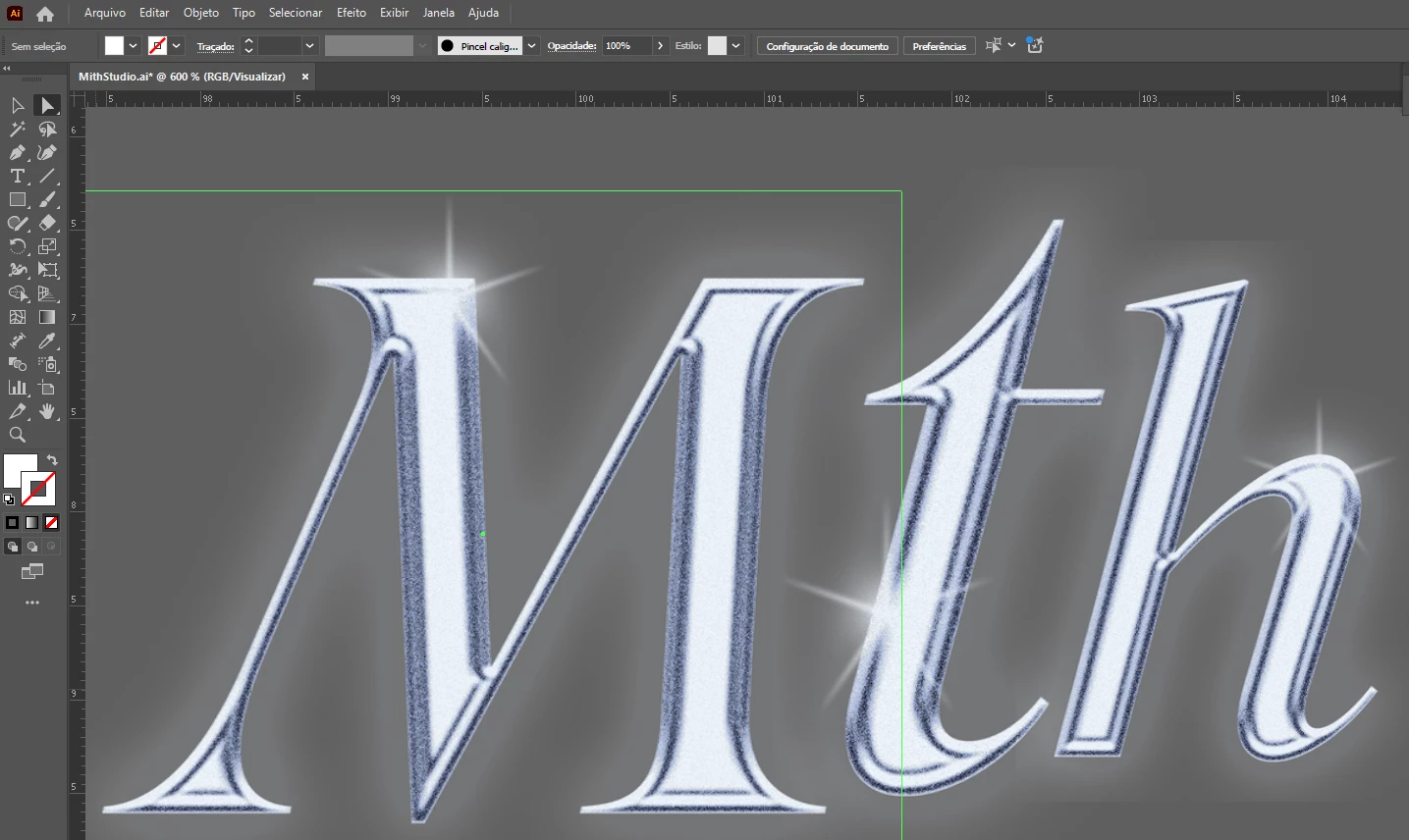Select the Warp tool

click(x=18, y=270)
